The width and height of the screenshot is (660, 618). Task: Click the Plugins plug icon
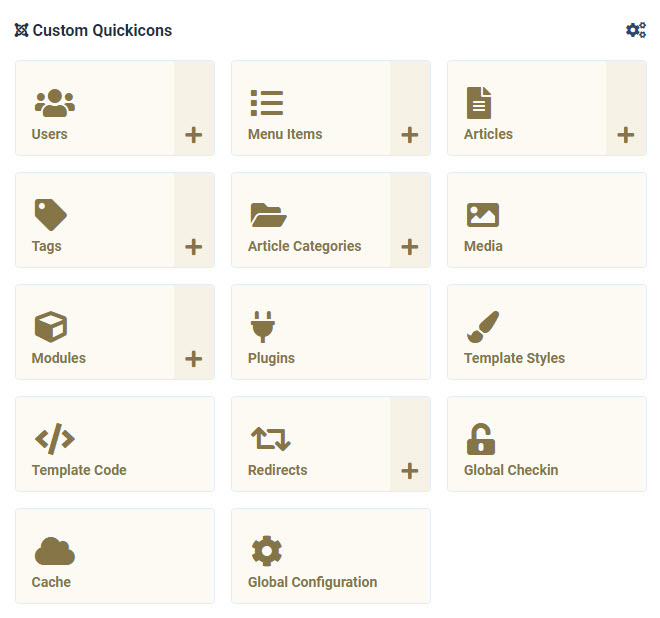pos(263,326)
